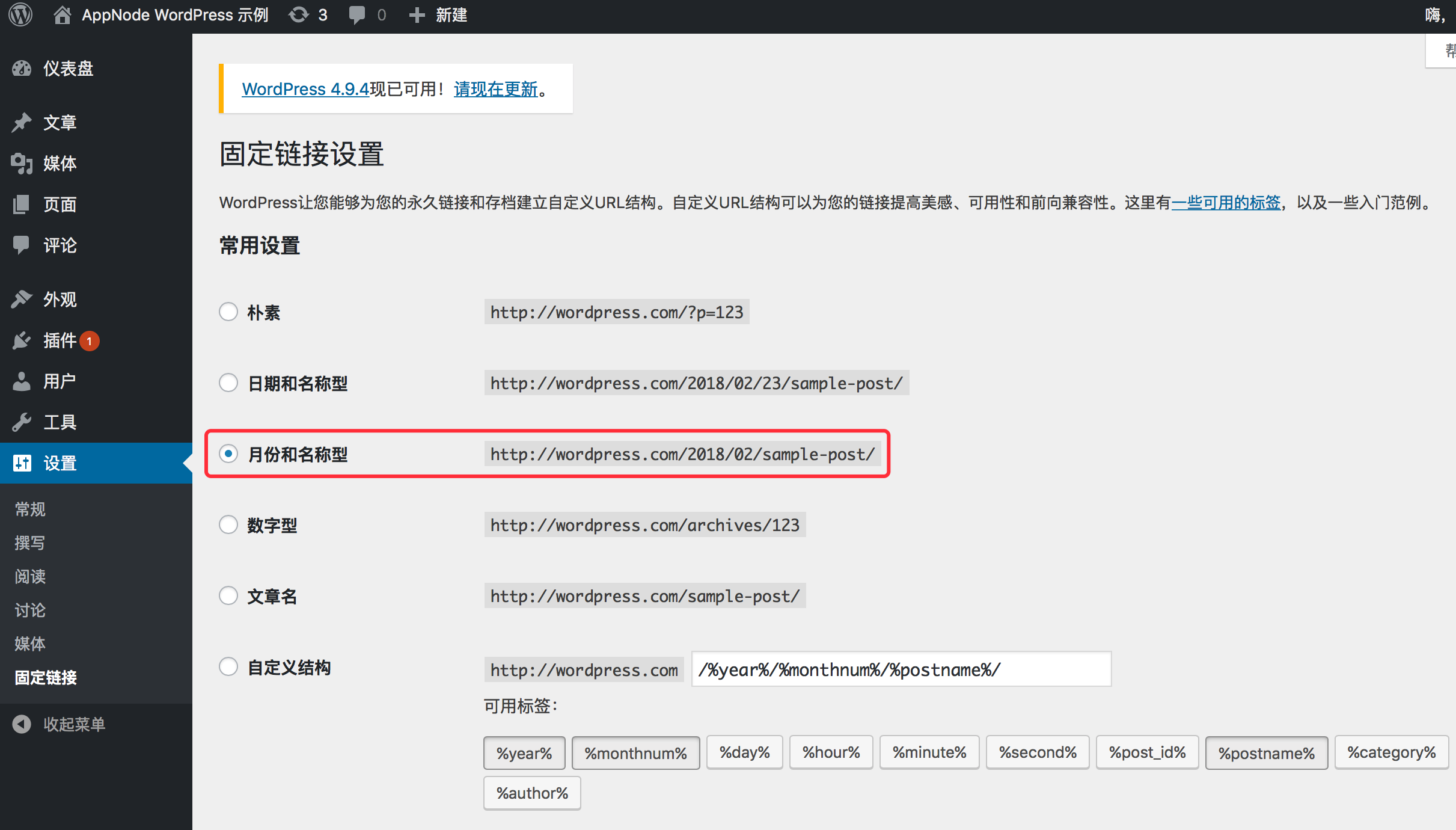Click the 工具 wrench icon
1456x830 pixels.
22,422
